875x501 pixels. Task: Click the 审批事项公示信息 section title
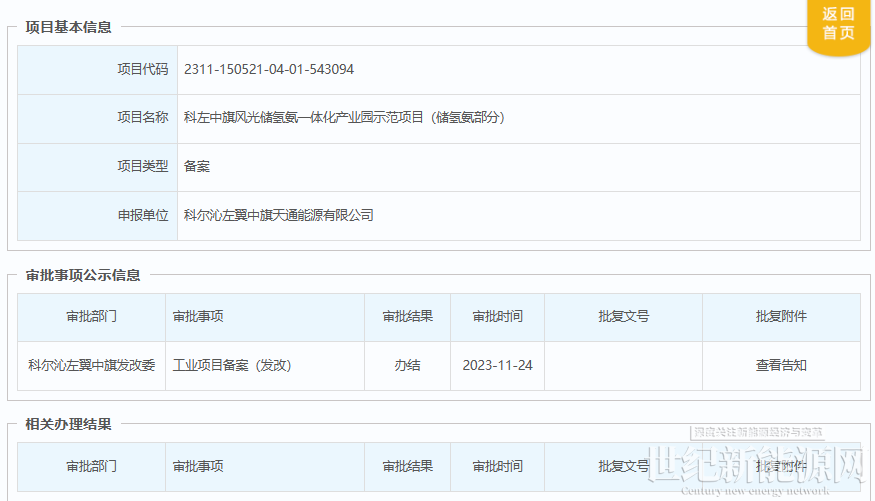(83, 276)
